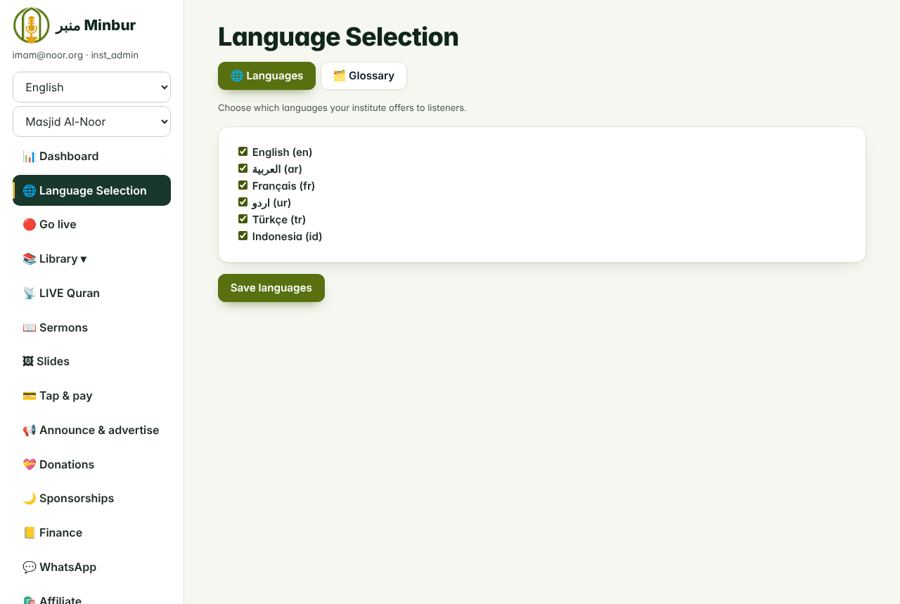This screenshot has height=604, width=900.
Task: Uncheck the اردو (ur) checkbox
Action: click(x=243, y=202)
